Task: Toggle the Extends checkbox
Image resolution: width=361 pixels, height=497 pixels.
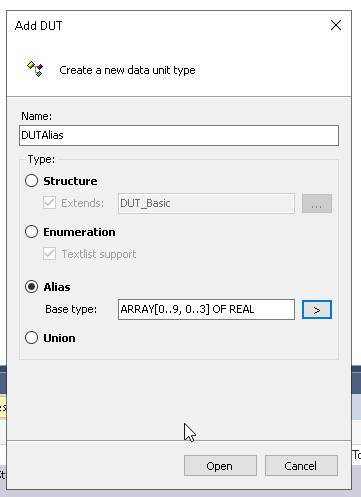Action: [49, 203]
